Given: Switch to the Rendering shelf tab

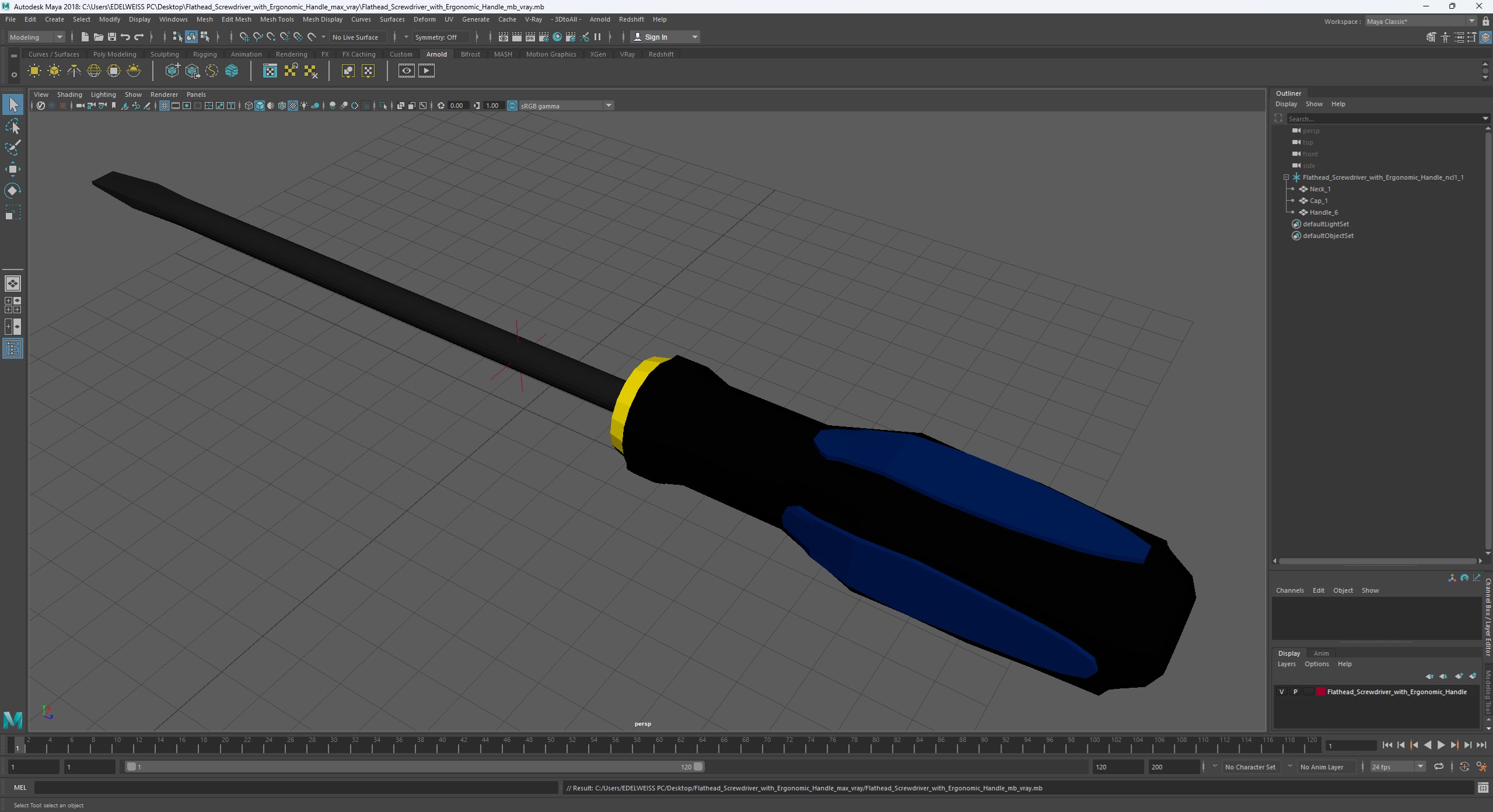Looking at the screenshot, I should coord(291,54).
